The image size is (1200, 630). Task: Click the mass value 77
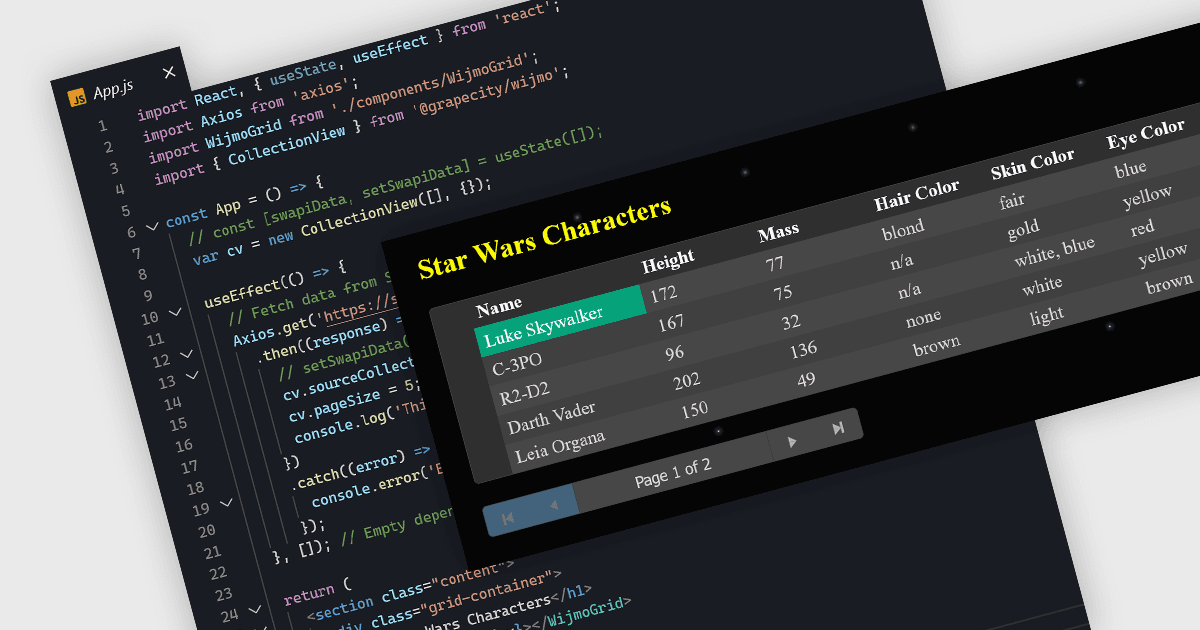pyautogui.click(x=774, y=265)
